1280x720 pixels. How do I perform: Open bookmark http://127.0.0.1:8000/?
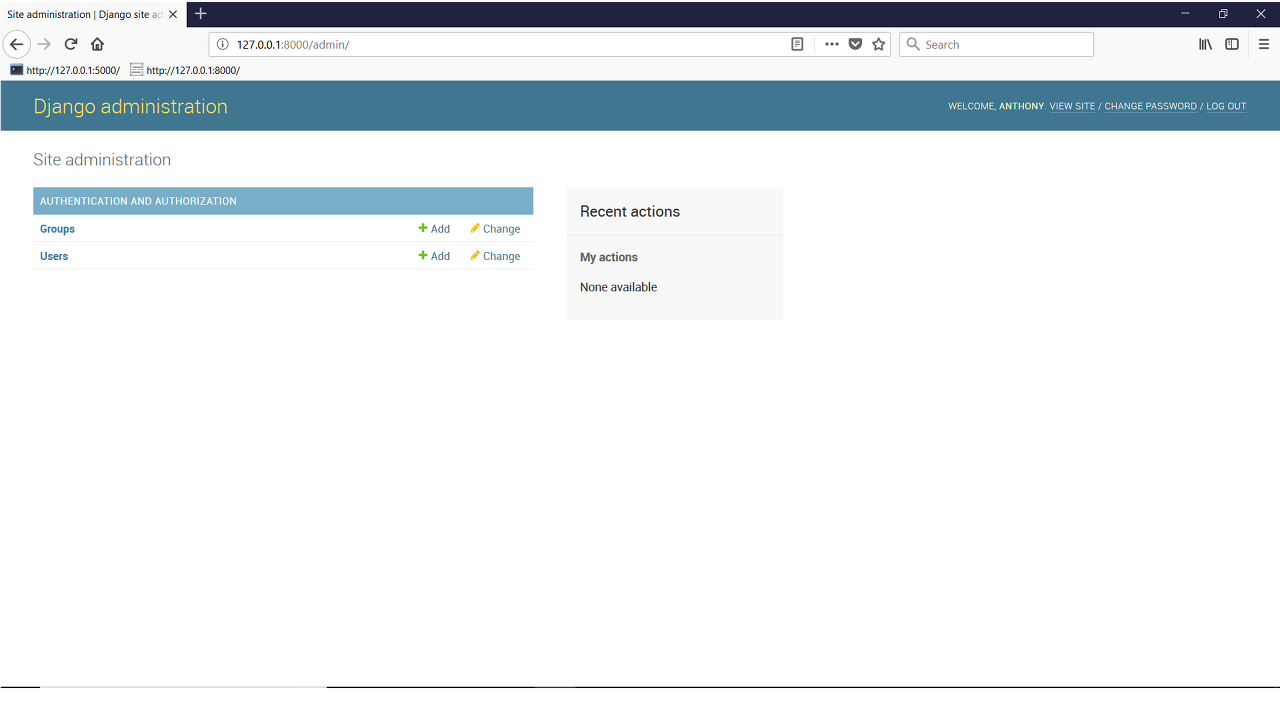pos(185,70)
